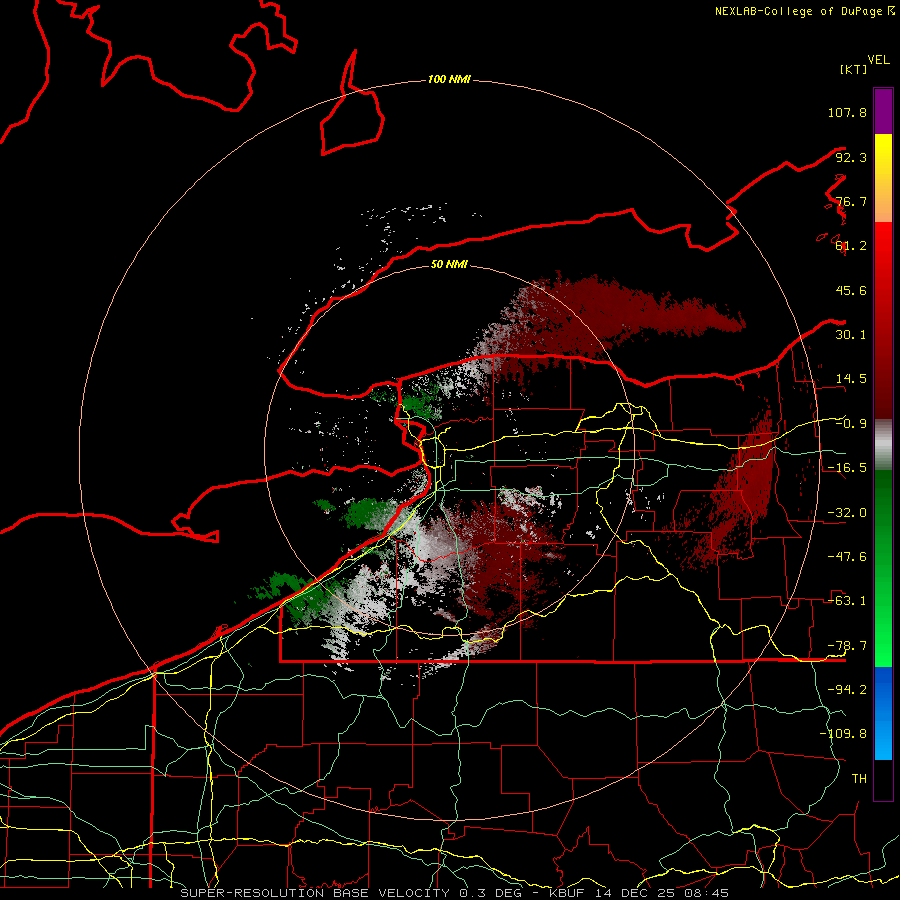Pick the purple segment of velocity scale

tap(883, 111)
